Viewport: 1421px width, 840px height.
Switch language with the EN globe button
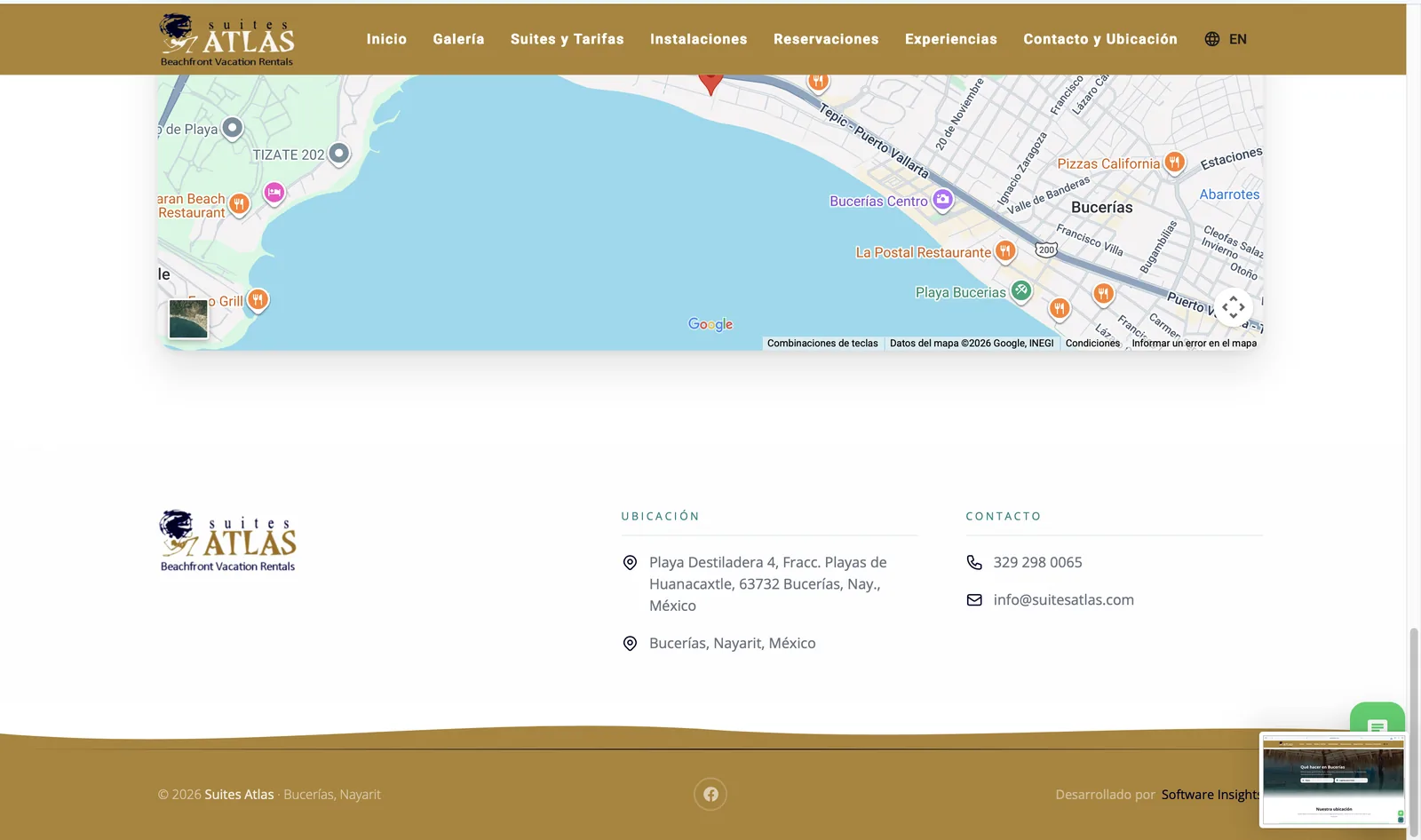[1226, 39]
